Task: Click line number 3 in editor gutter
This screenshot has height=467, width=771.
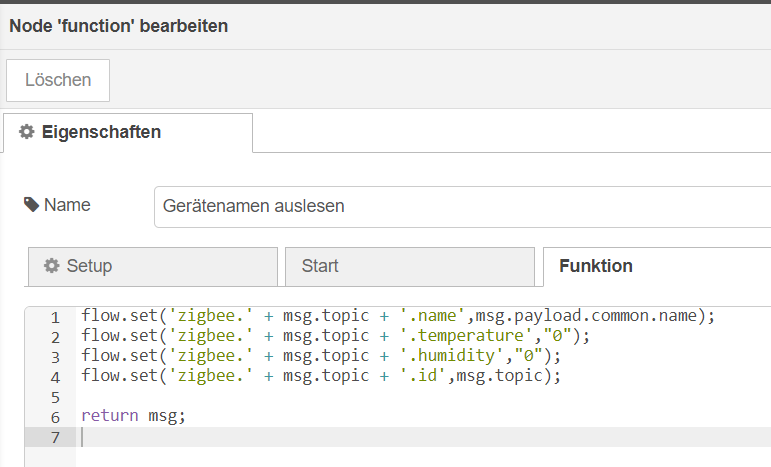Action: click(x=56, y=357)
